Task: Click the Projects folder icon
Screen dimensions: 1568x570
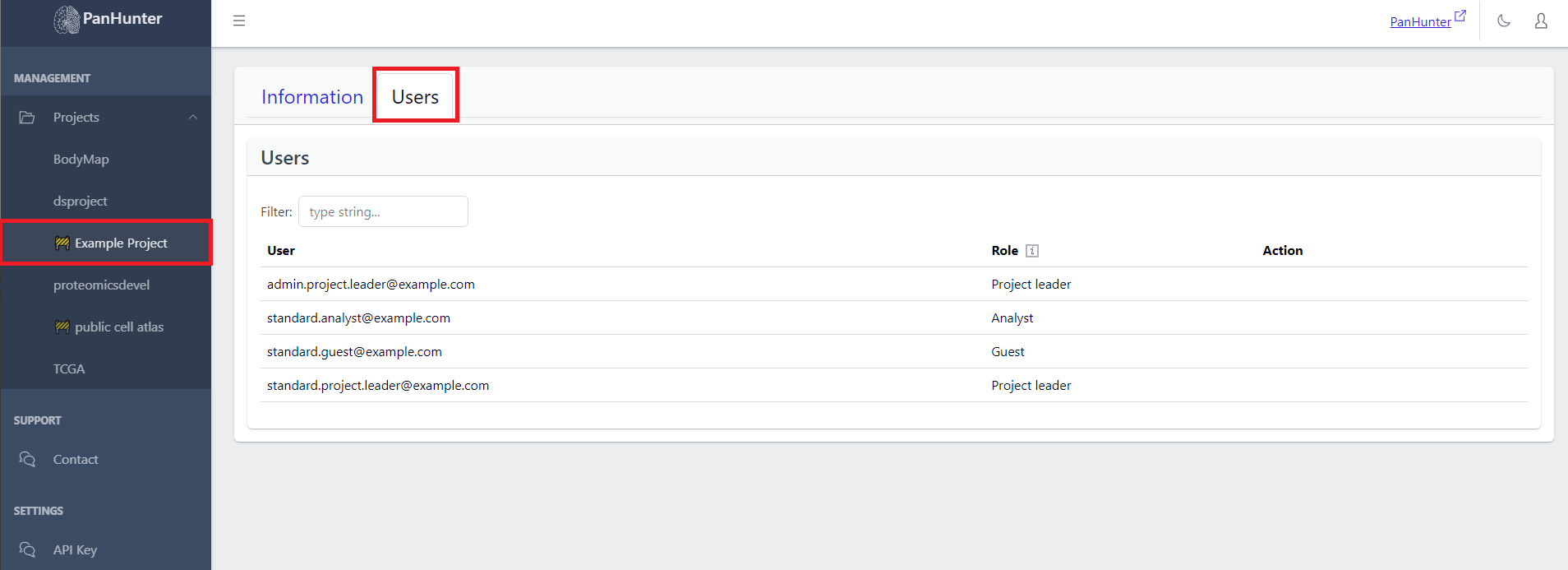Action: click(27, 118)
